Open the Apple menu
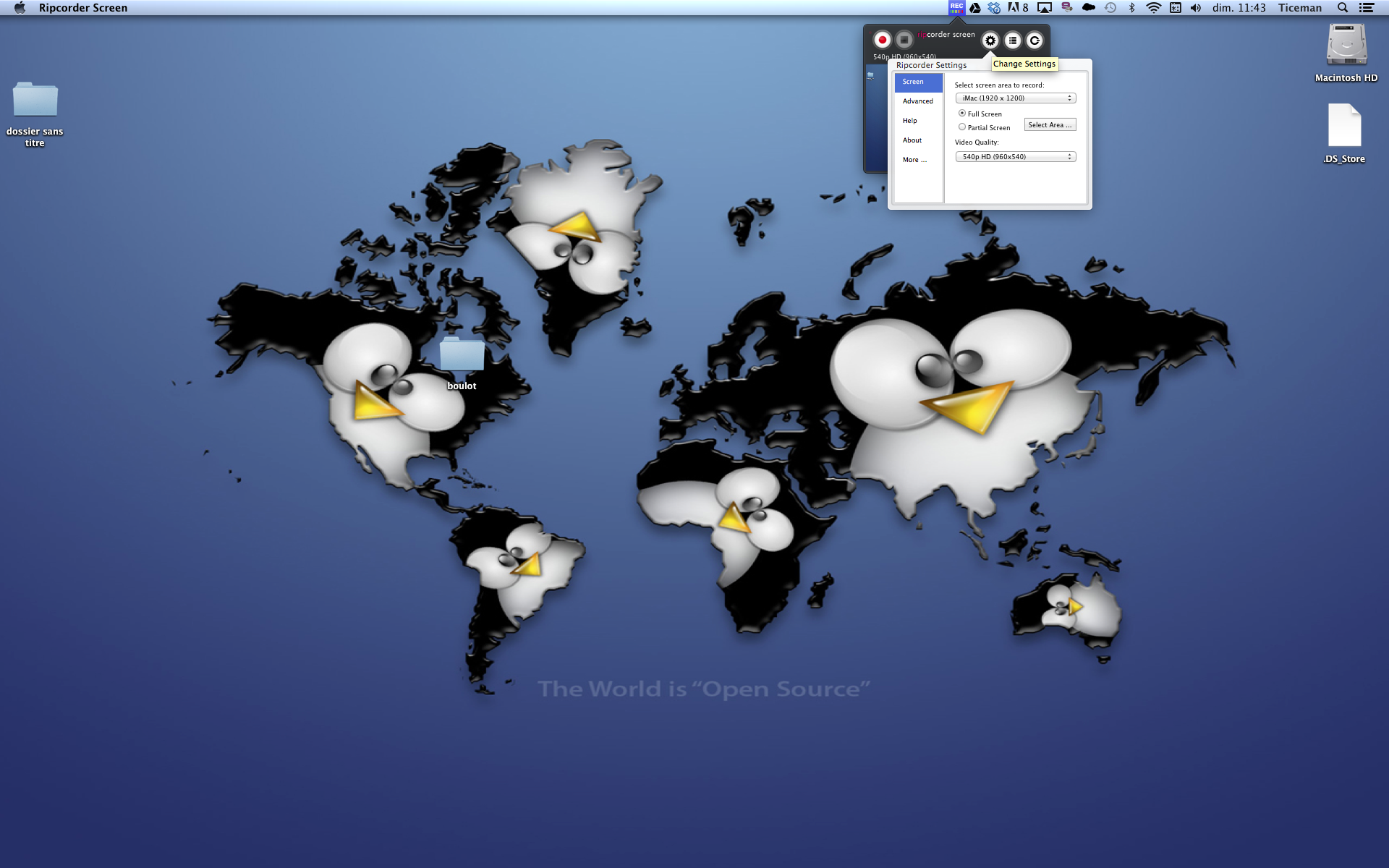 coord(20,8)
